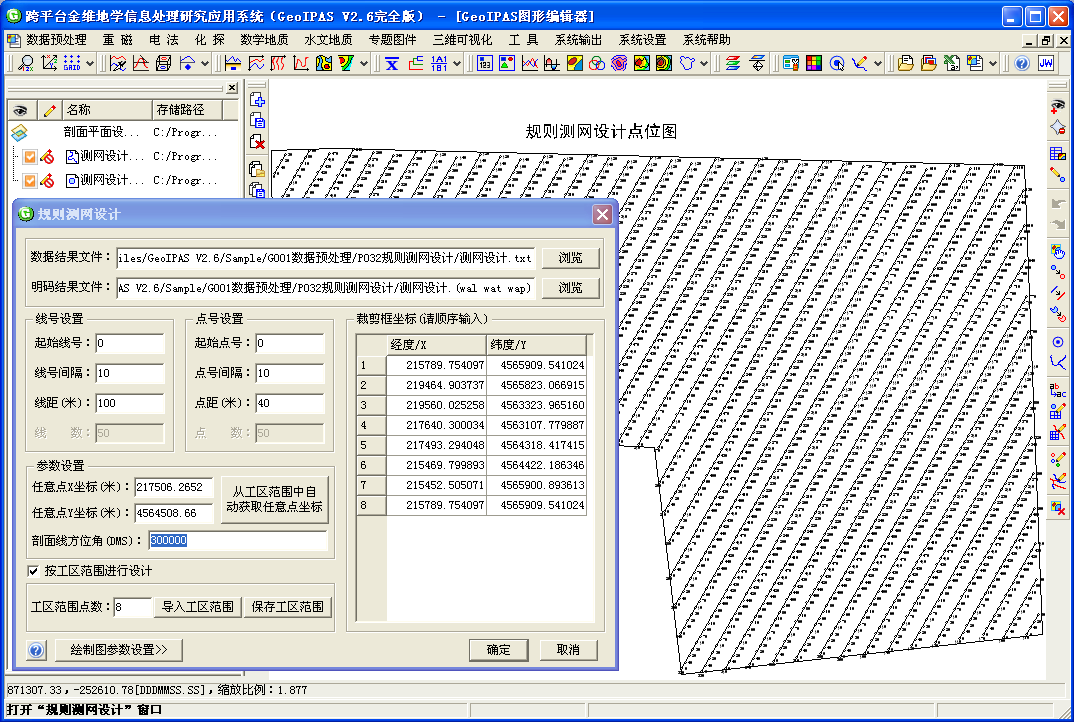Click help icon in 规则测网设计 dialog
1074x722 pixels.
pyautogui.click(x=36, y=650)
